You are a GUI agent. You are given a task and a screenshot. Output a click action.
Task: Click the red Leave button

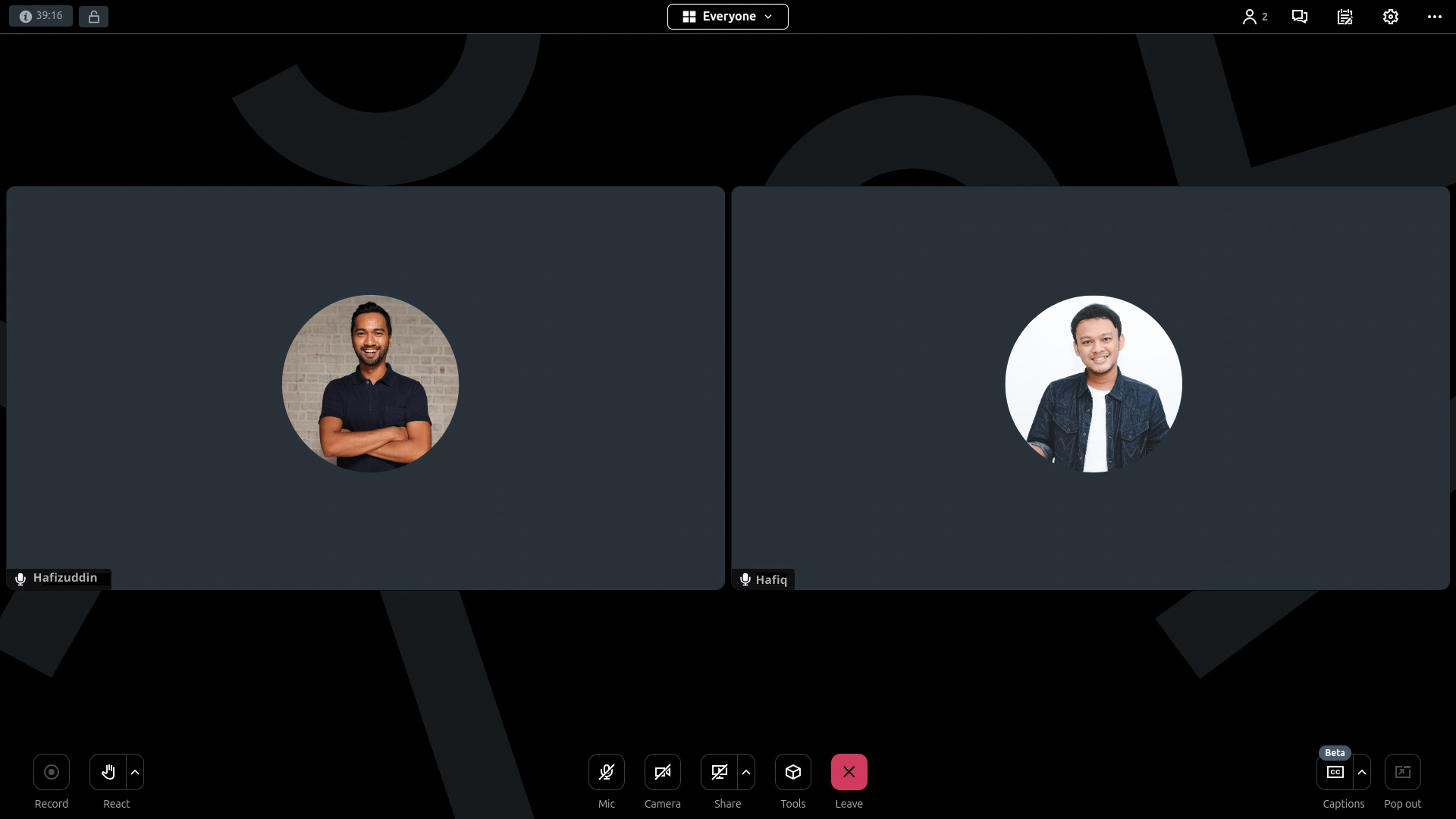[x=849, y=772]
